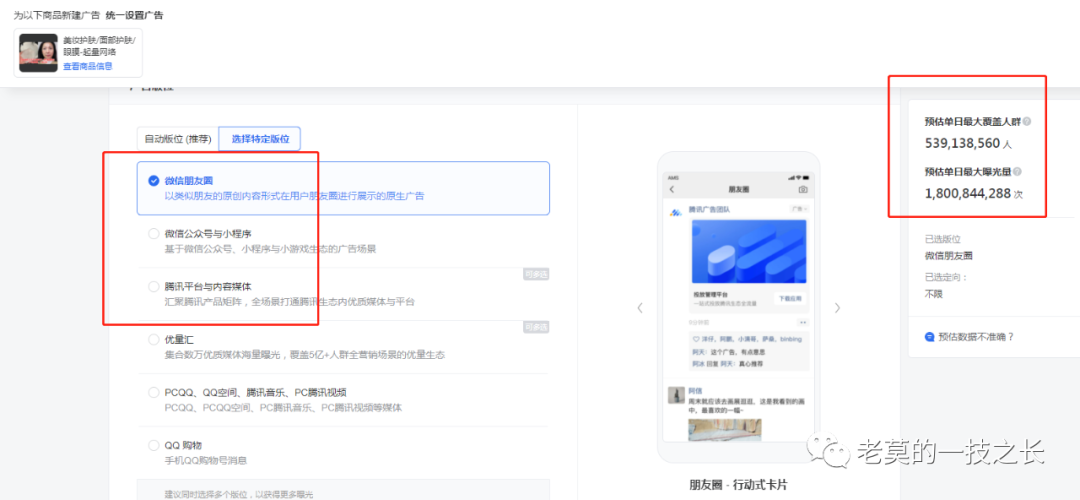Click the 可多选 badge above 优量汇
This screenshot has width=1080, height=500.
[x=536, y=327]
